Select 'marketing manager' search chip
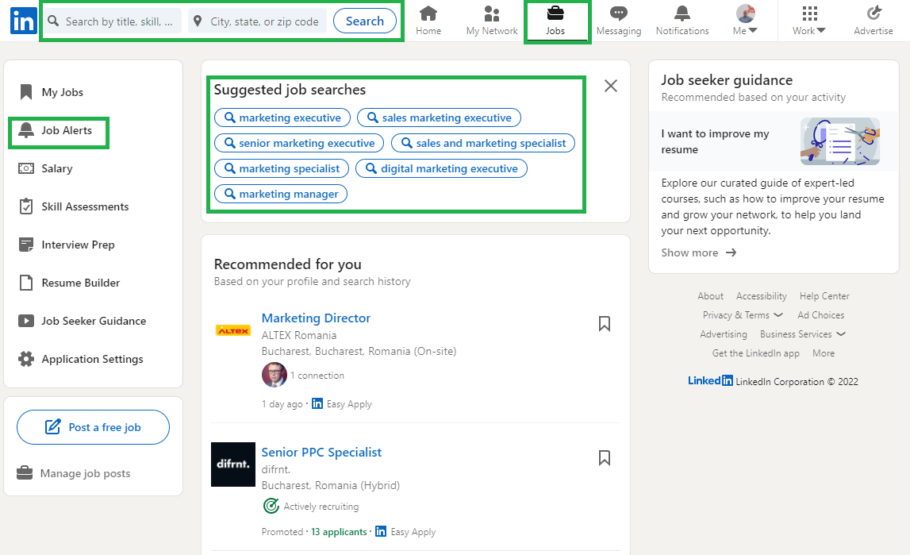This screenshot has height=555, width=910. point(281,194)
